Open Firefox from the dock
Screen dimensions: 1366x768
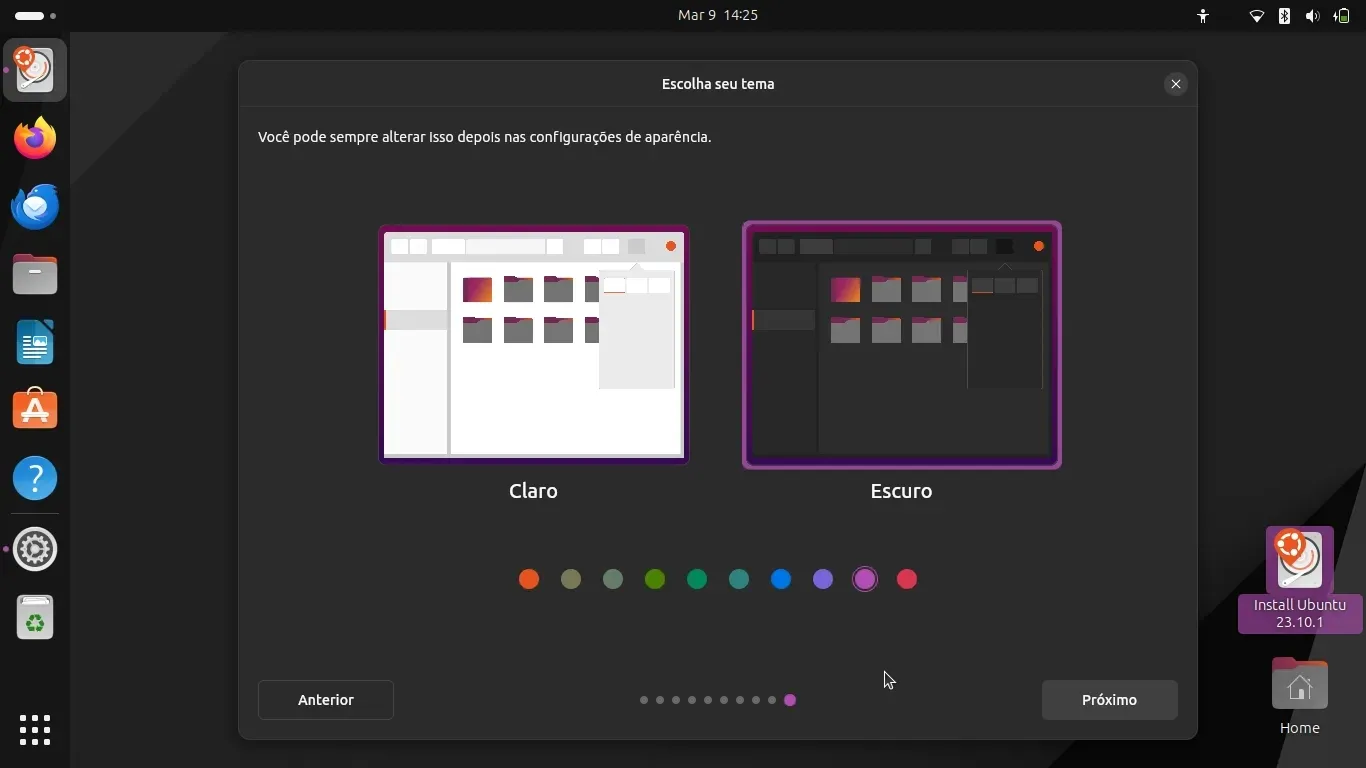click(x=35, y=138)
